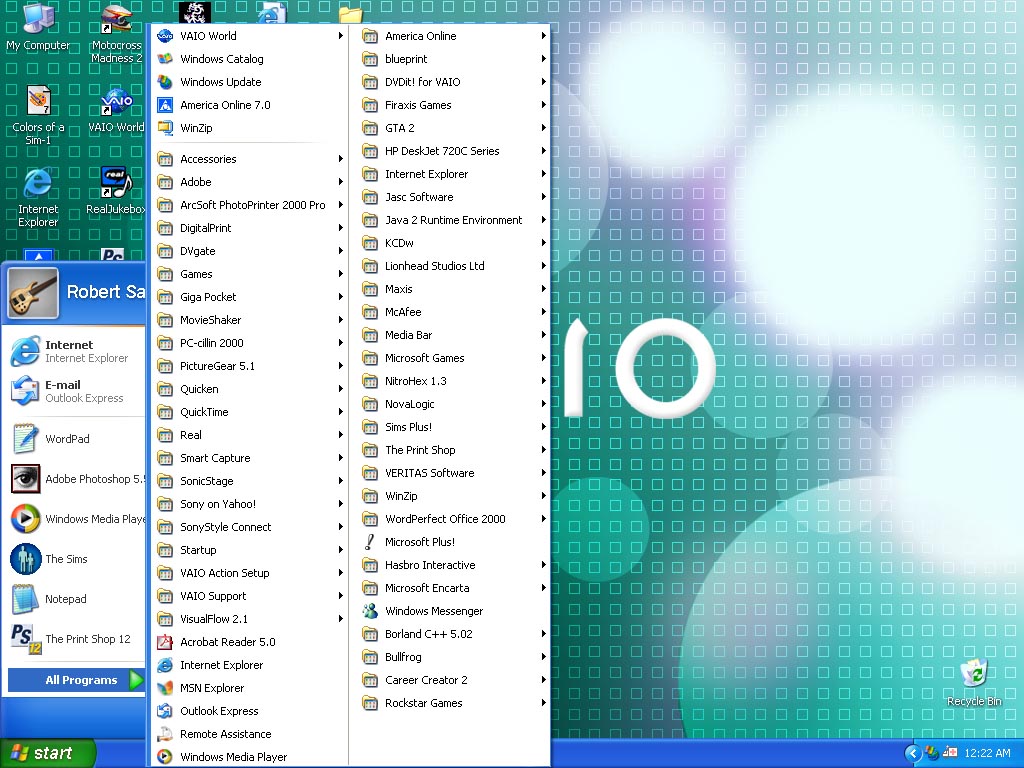
Task: Open the Recycle Bin
Action: pos(974,682)
